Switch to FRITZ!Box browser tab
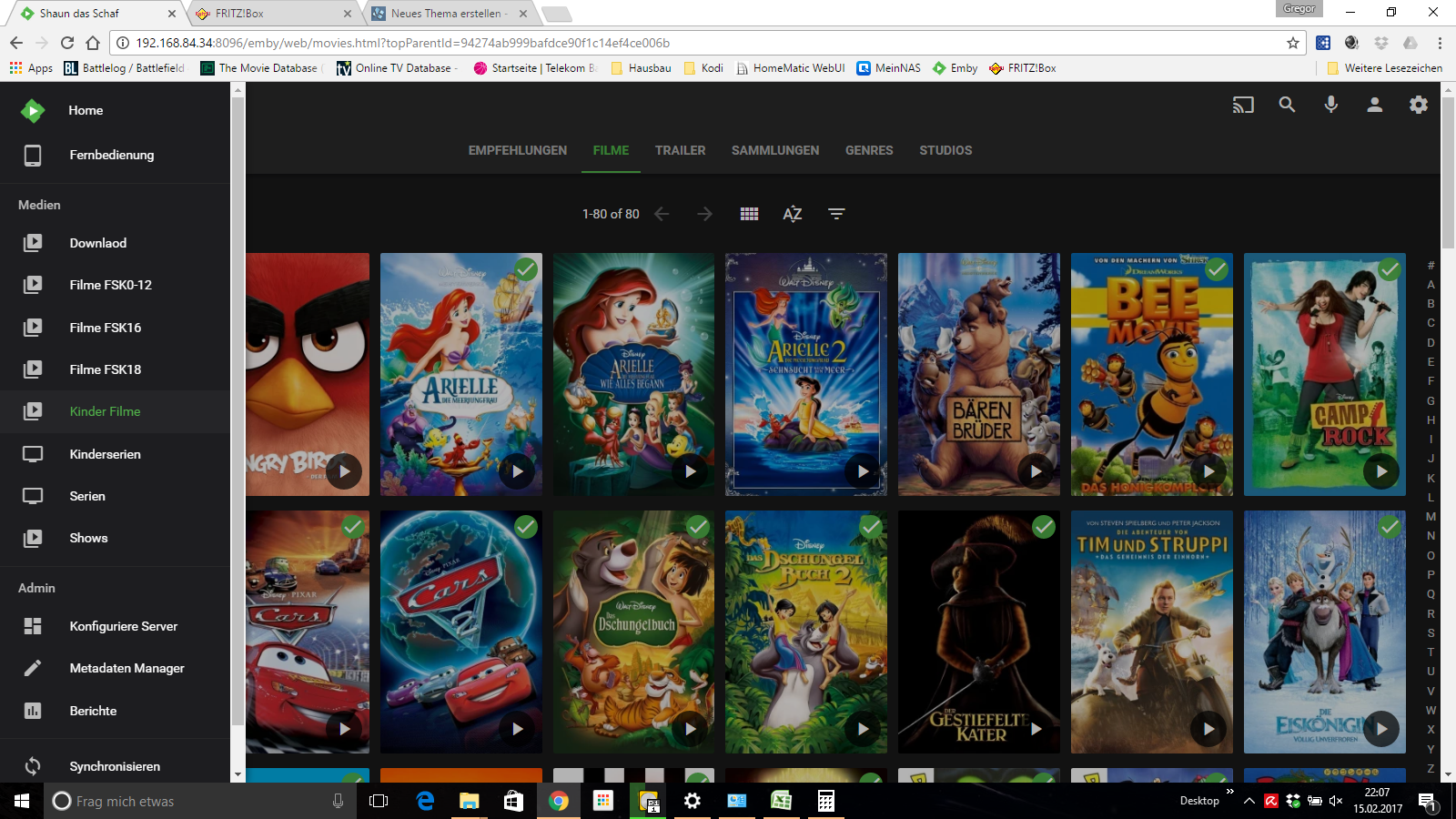 click(273, 14)
